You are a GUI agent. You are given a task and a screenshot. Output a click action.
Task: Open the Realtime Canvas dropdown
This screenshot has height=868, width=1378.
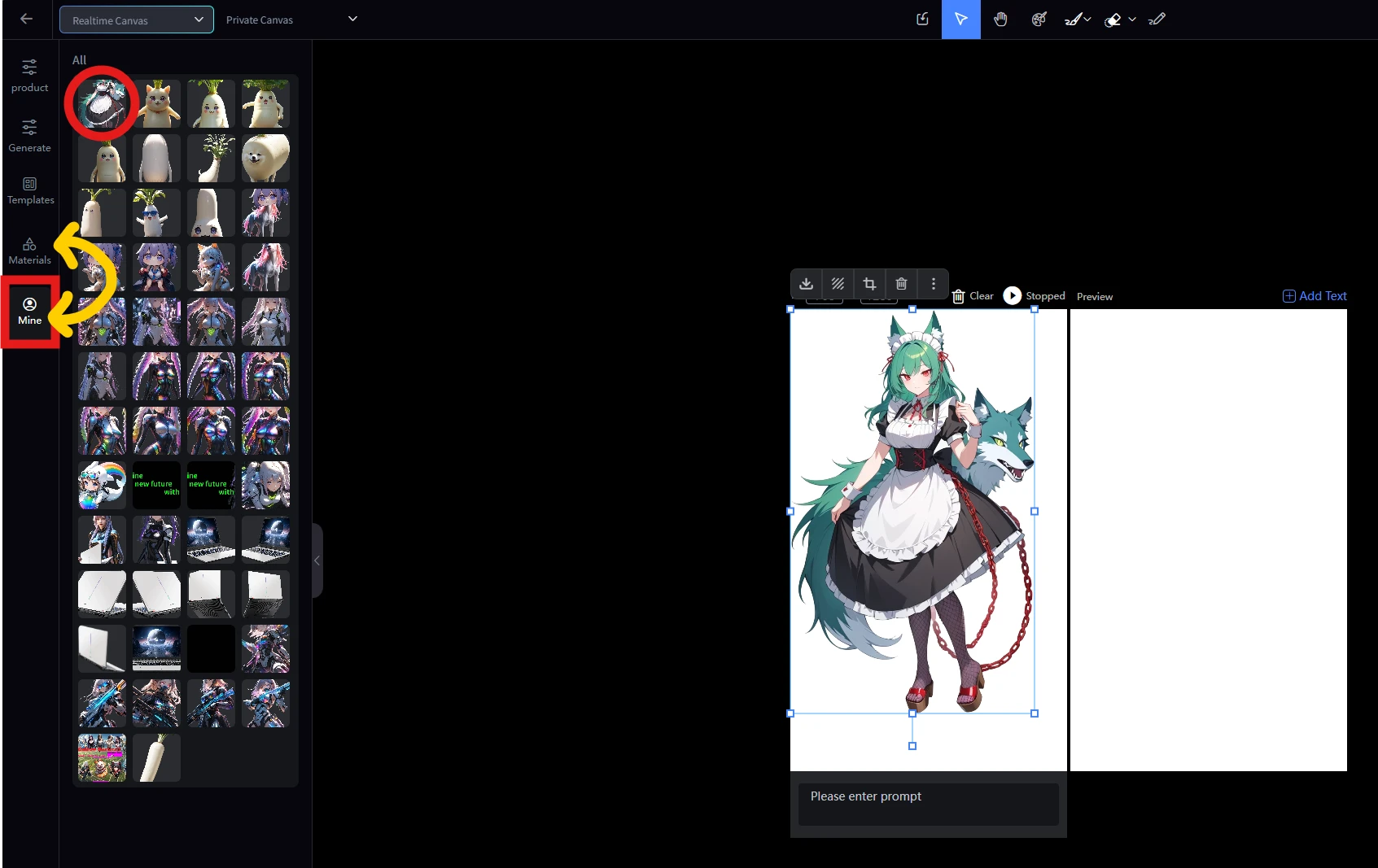pyautogui.click(x=137, y=20)
